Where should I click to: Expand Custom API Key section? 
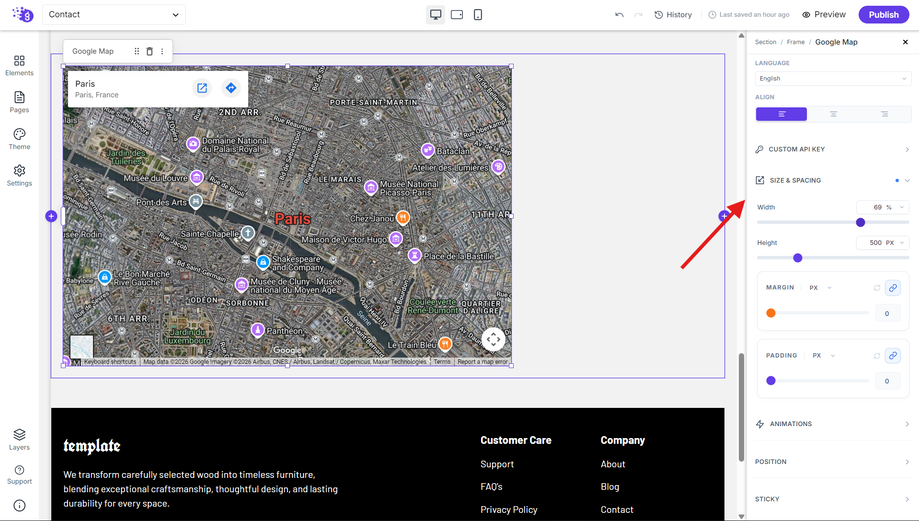tap(833, 149)
